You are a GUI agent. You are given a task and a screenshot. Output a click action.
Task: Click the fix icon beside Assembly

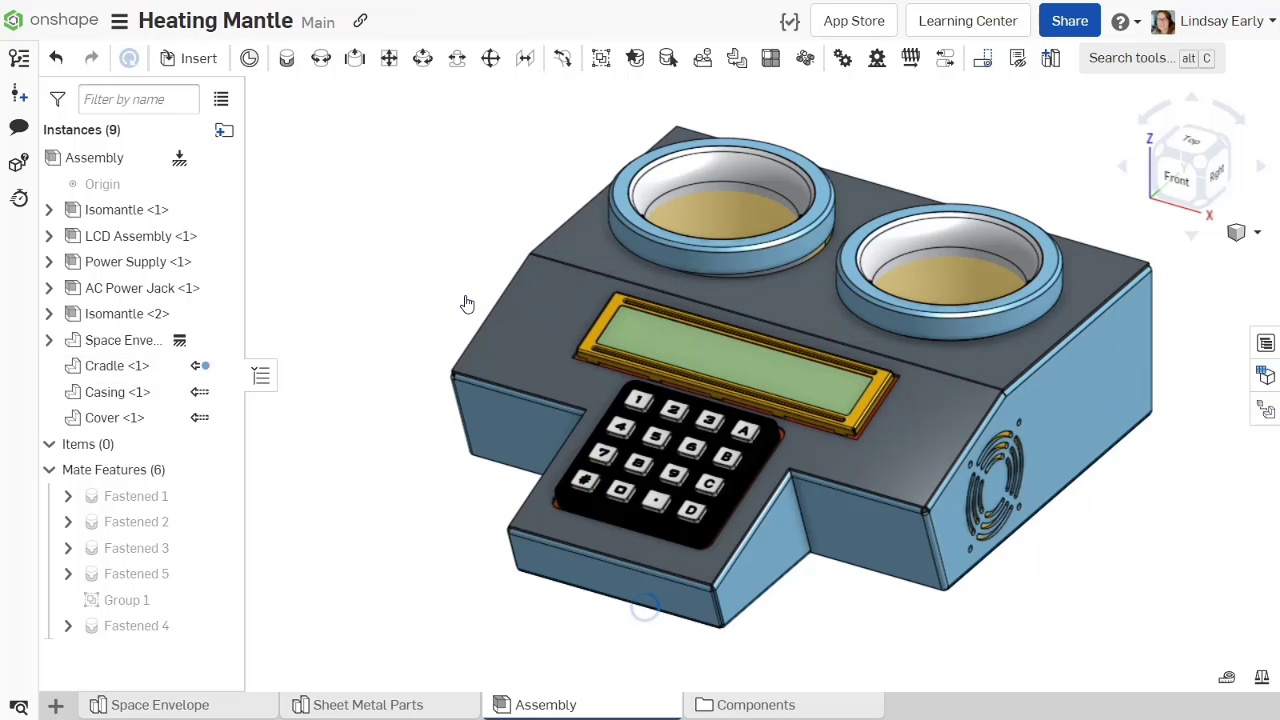179,158
